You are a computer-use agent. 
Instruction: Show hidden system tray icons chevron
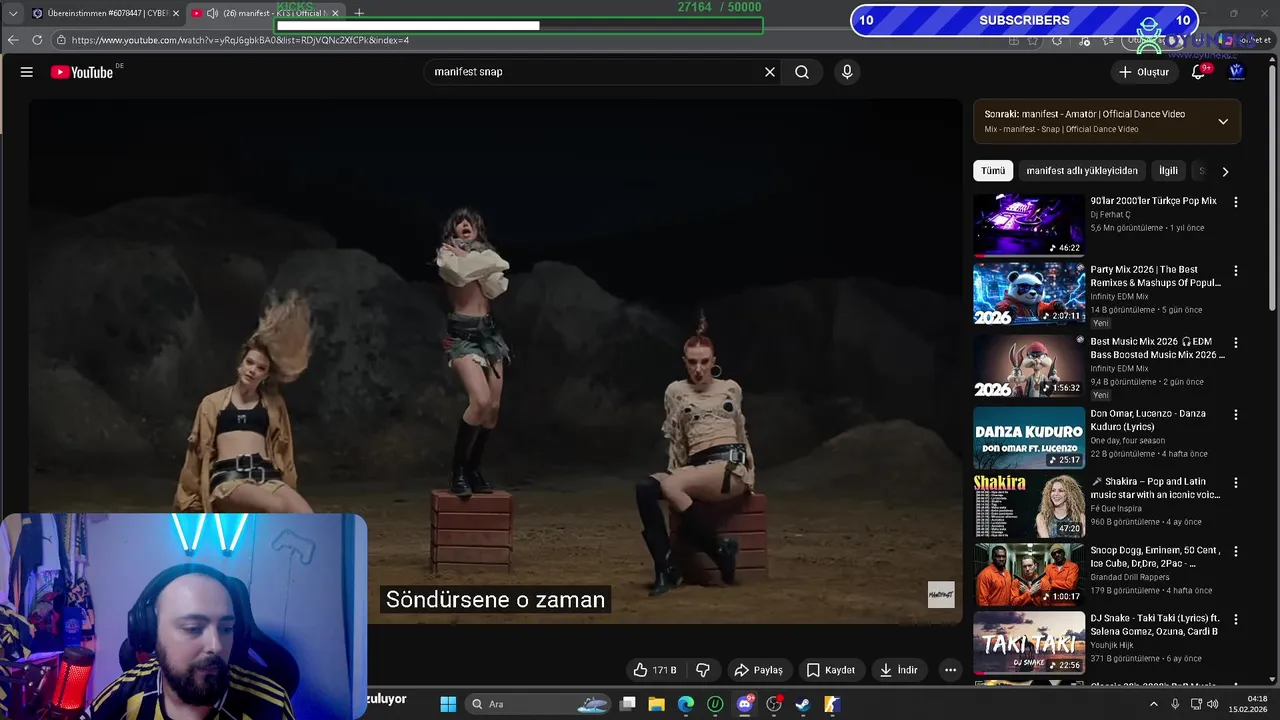point(1153,704)
